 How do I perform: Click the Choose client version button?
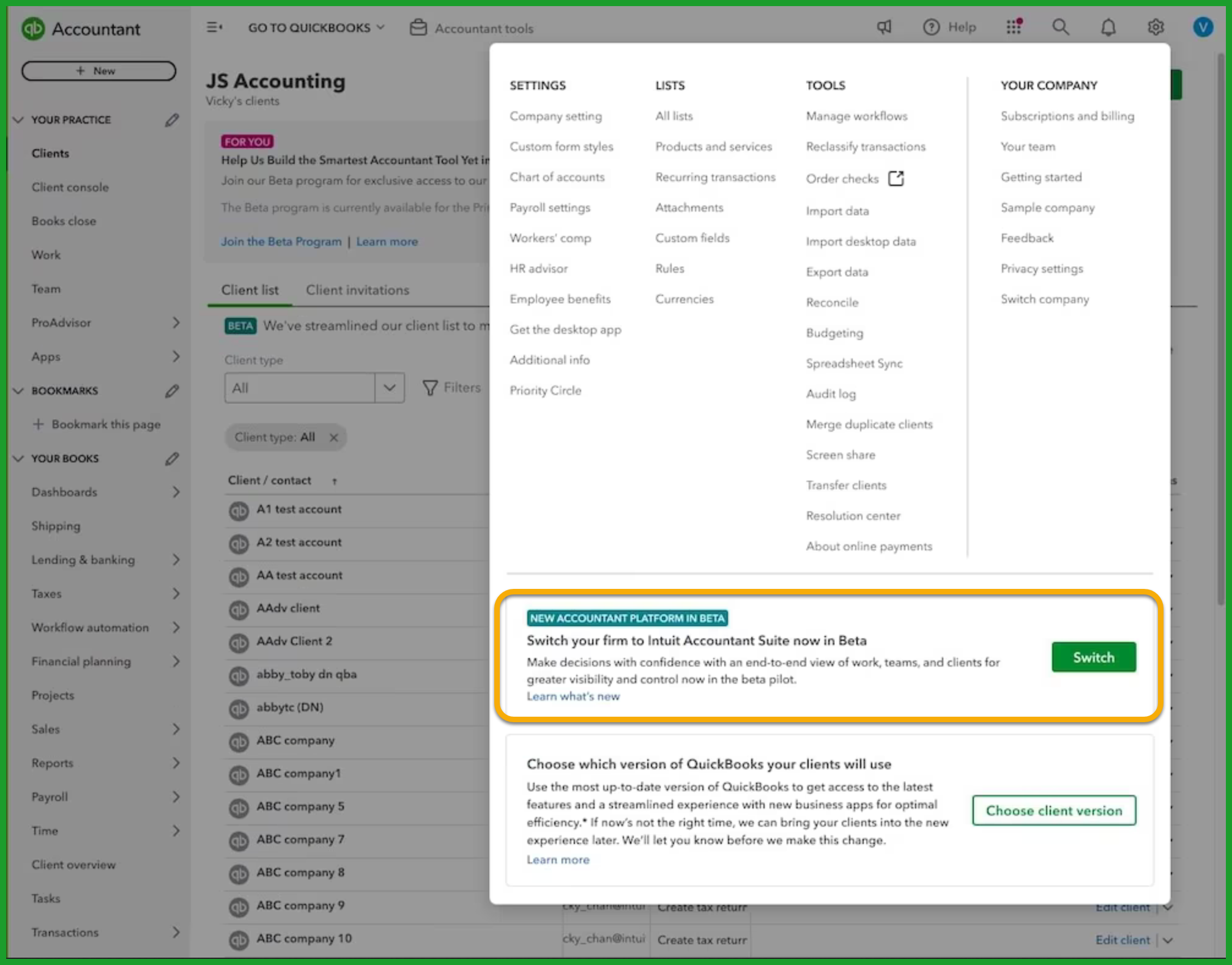[x=1053, y=810]
